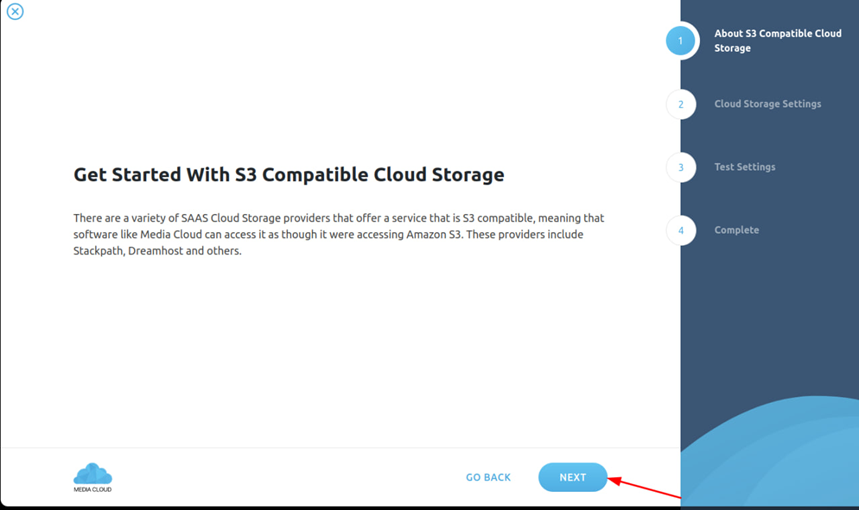Jump to the step 3 circle indicator

click(x=681, y=167)
